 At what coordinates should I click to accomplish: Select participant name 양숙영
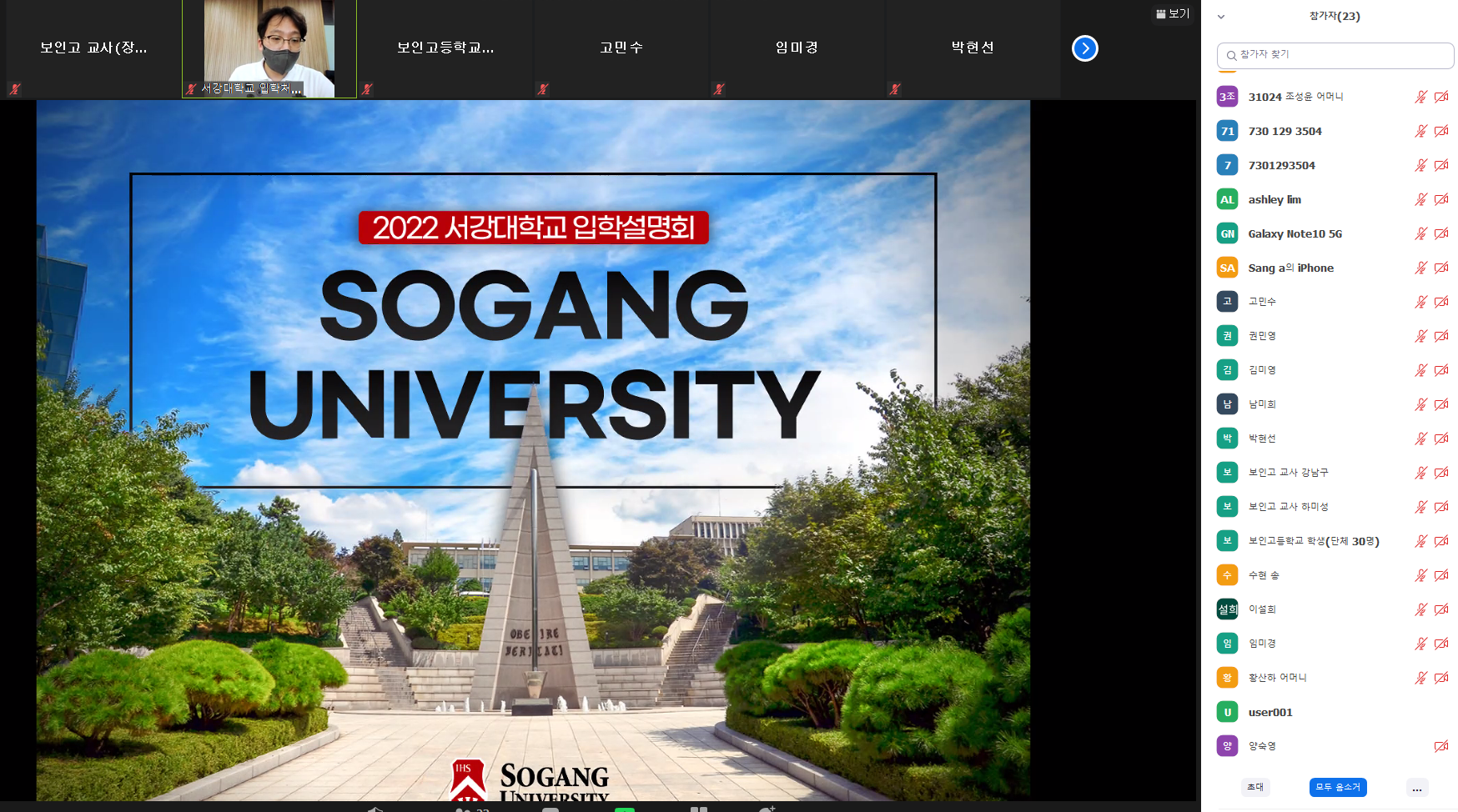1262,746
